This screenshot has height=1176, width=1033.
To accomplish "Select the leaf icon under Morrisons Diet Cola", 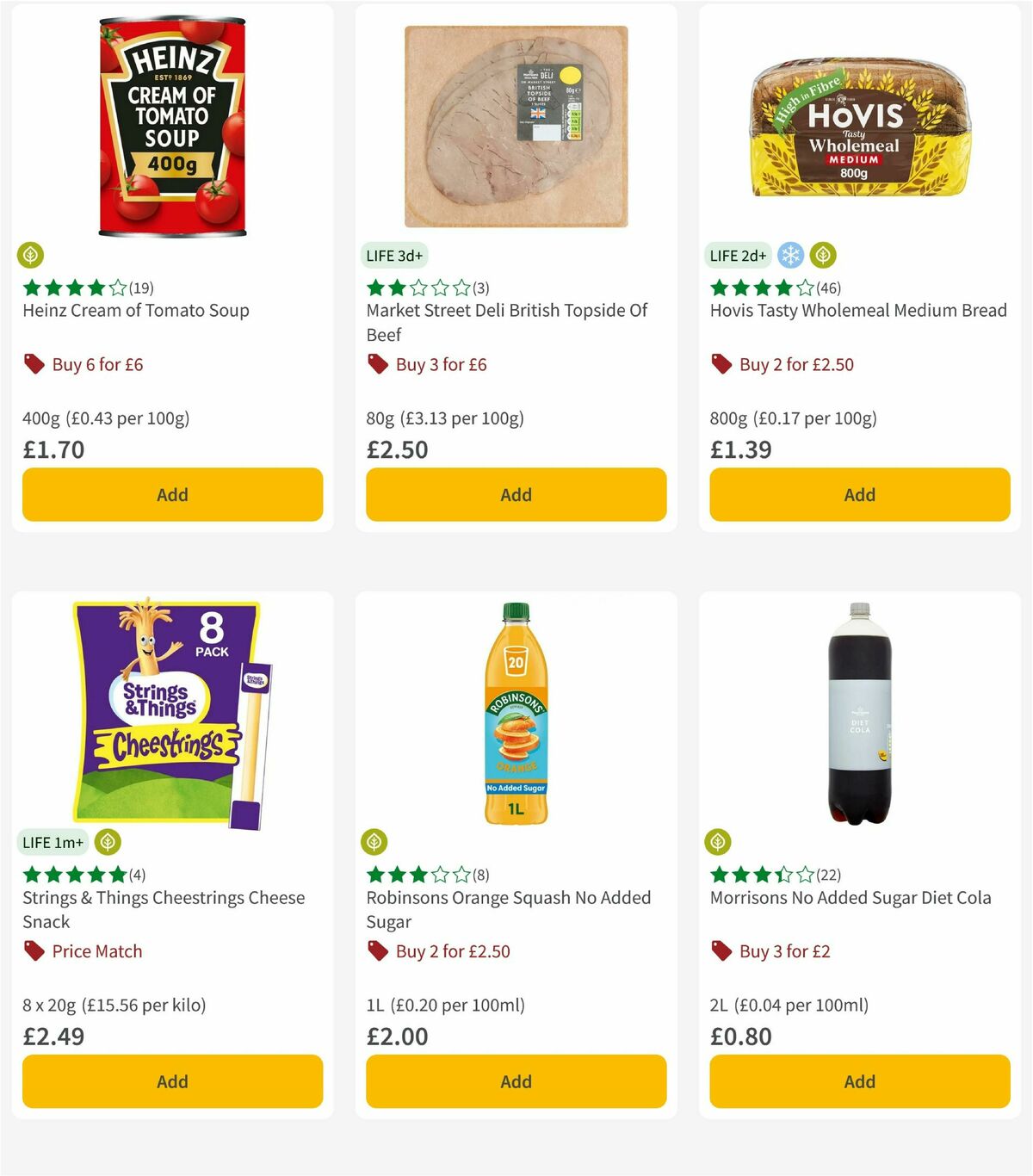I will tap(720, 842).
